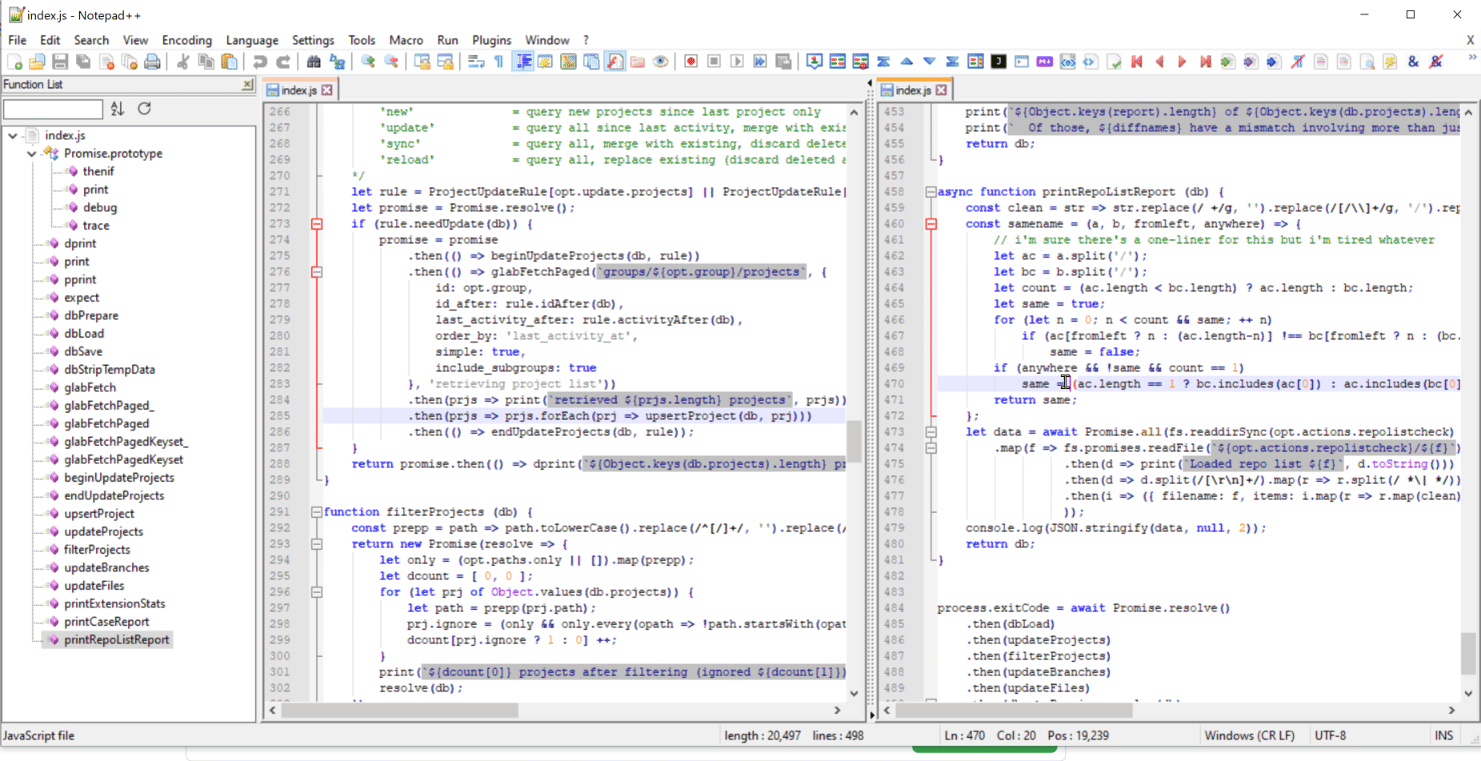Viewport: 1481px width, 761px height.
Task: Toggle Synchronize Vertical Scrolling icon
Action: click(422, 62)
